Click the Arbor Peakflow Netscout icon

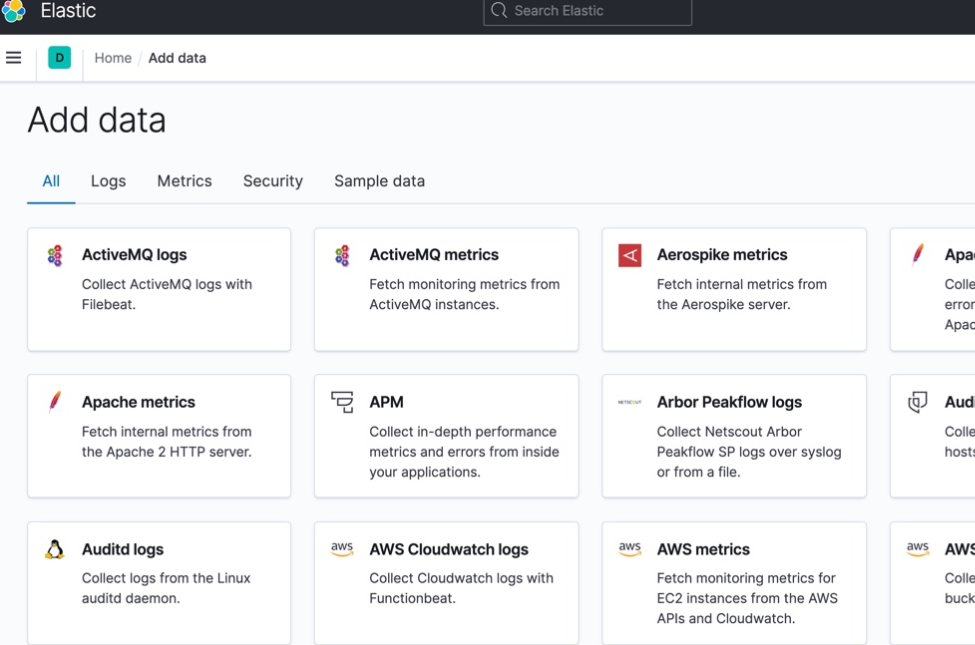pyautogui.click(x=630, y=403)
